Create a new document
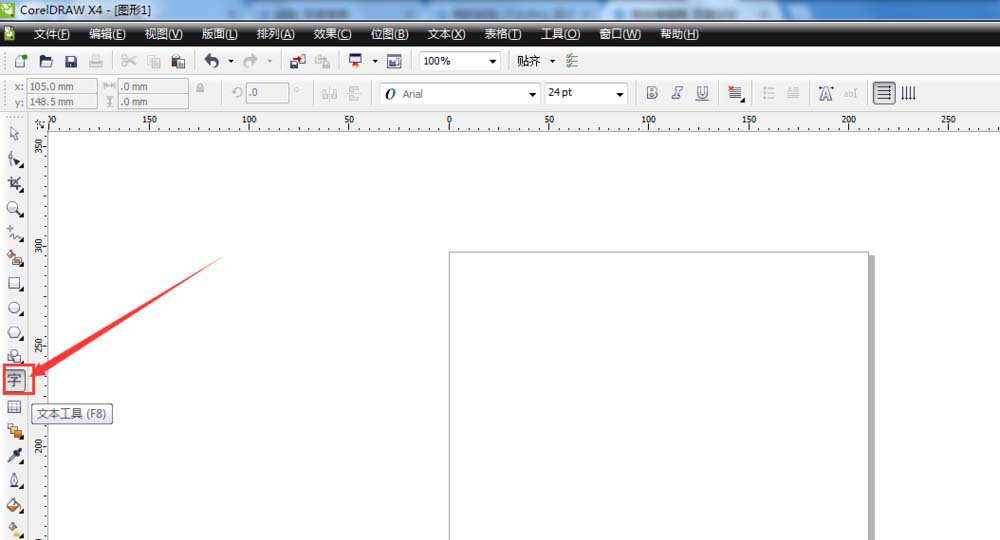The width and height of the screenshot is (1000, 540). point(21,61)
